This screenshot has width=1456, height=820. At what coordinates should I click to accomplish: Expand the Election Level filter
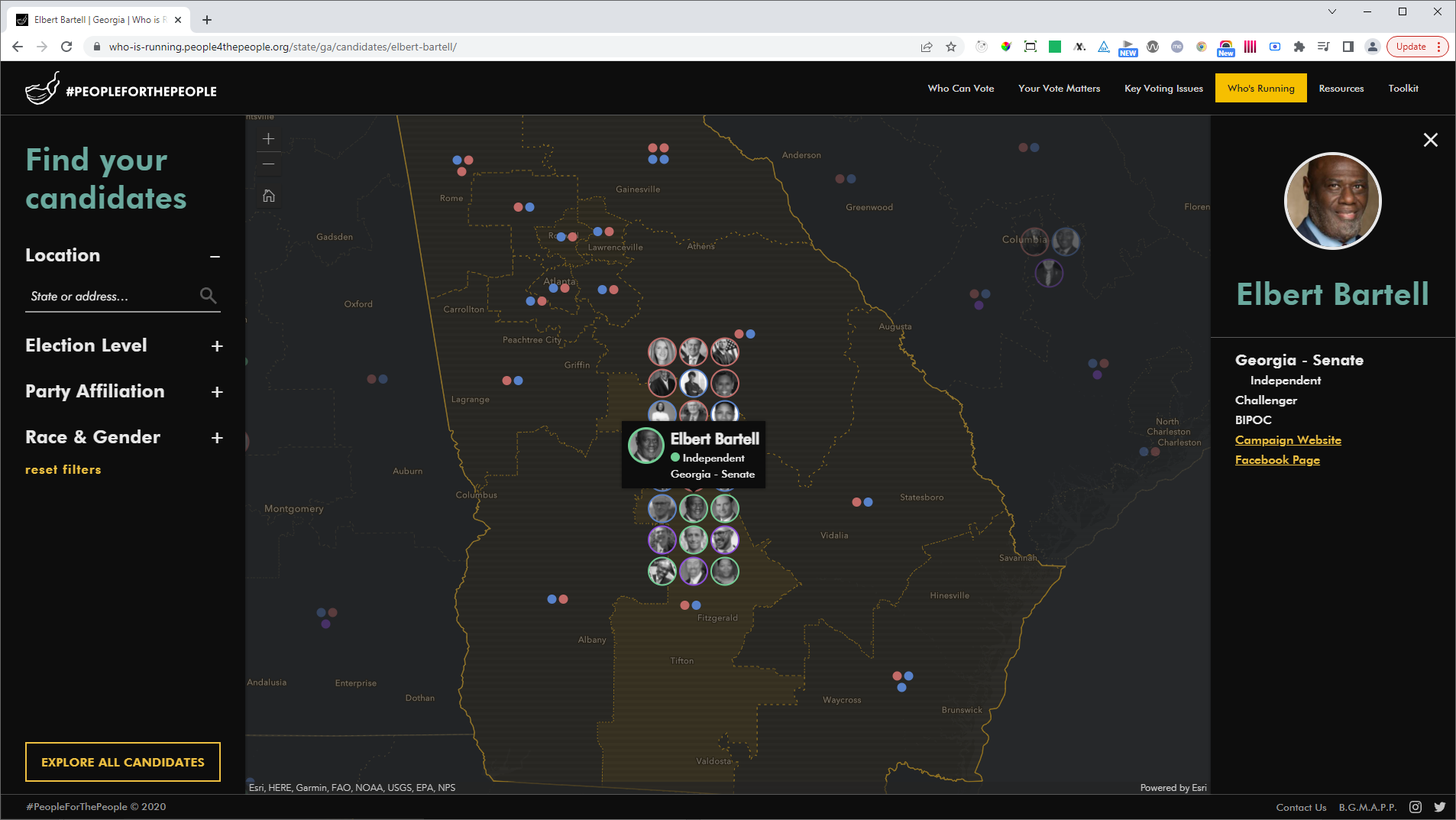click(217, 346)
